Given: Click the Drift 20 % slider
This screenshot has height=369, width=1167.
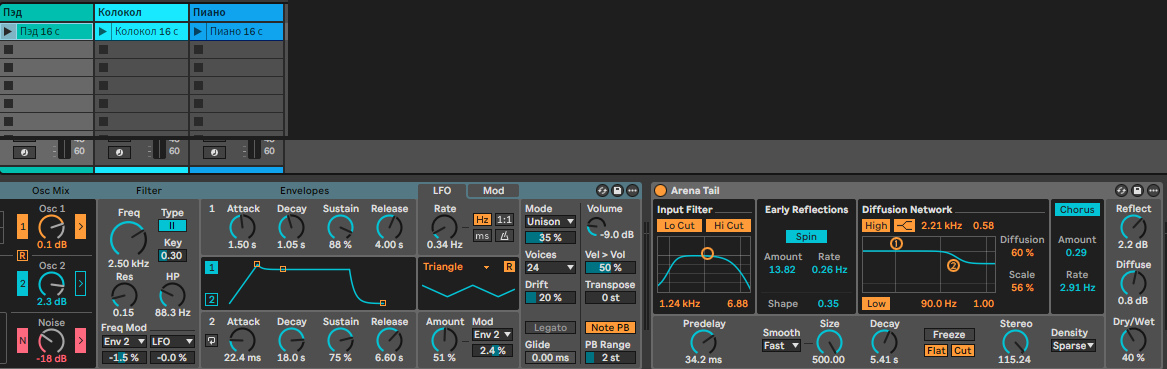Looking at the screenshot, I should [550, 298].
